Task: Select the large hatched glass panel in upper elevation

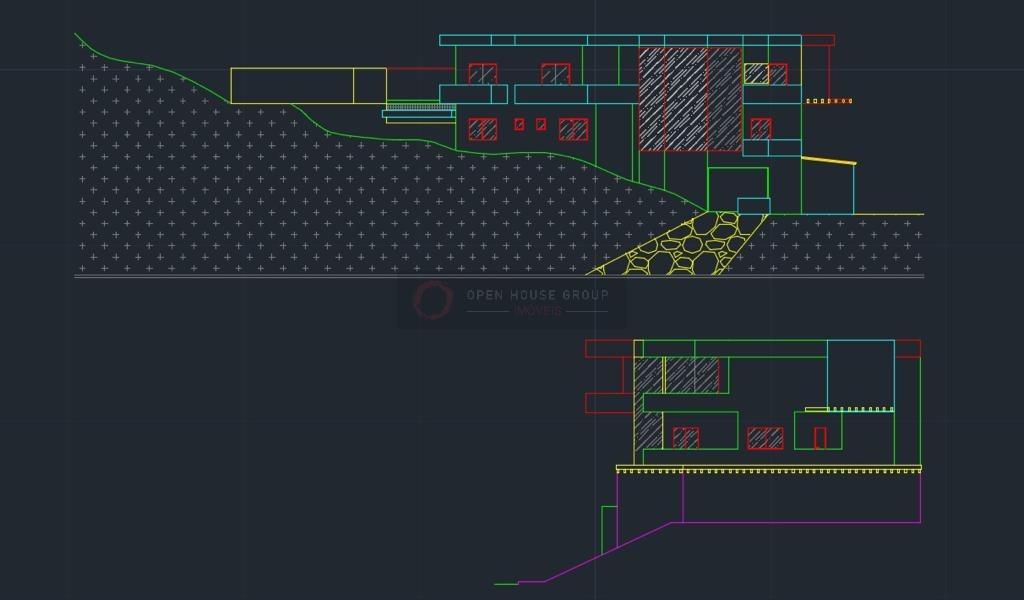Action: [689, 99]
